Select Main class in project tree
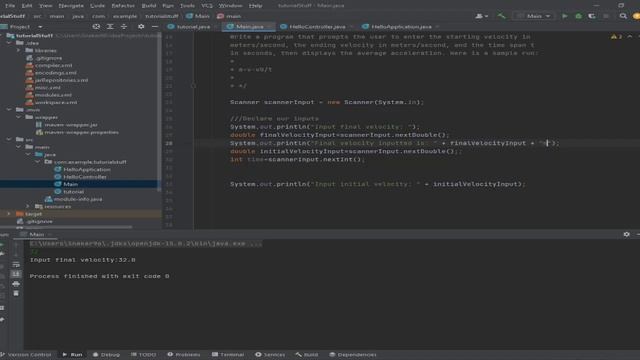This screenshot has height=360, width=640. pos(70,184)
